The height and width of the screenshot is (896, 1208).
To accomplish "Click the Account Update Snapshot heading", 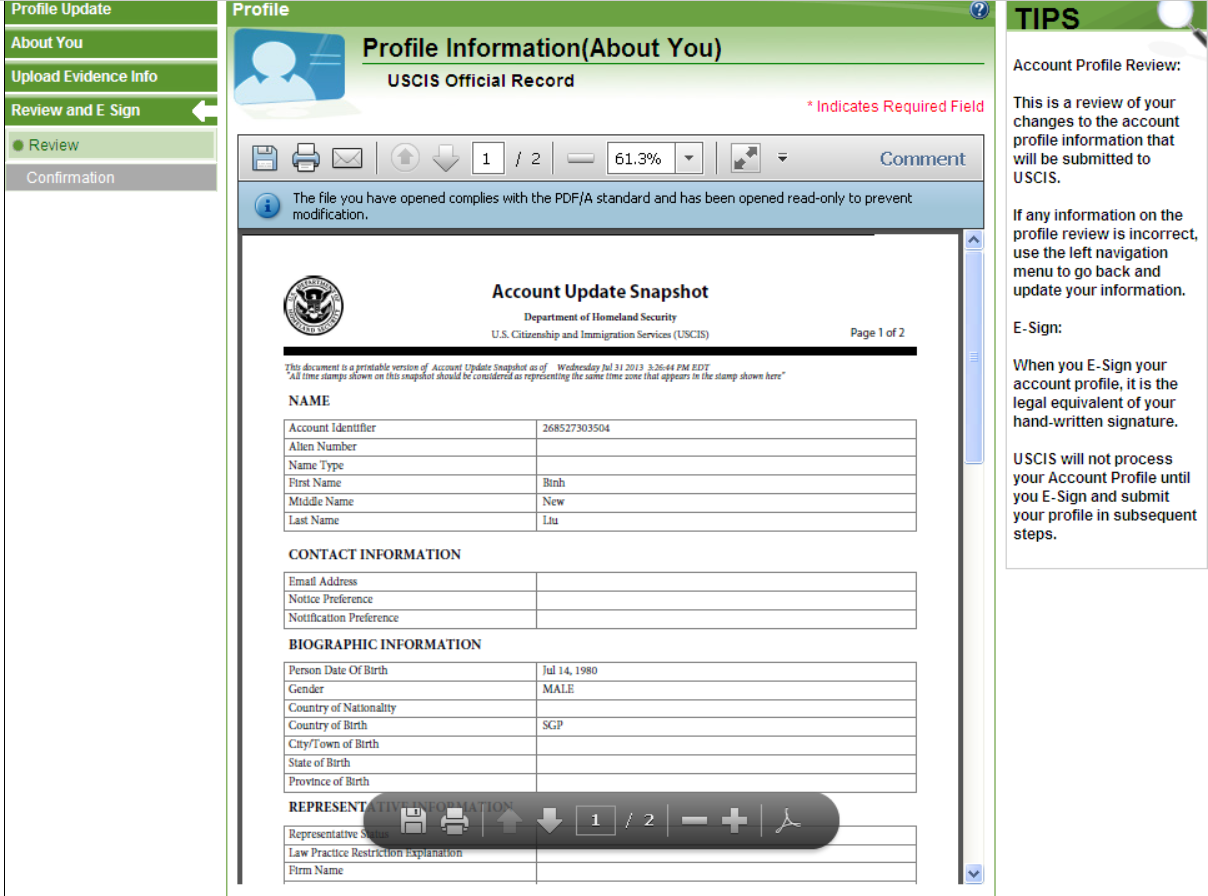I will click(x=600, y=292).
